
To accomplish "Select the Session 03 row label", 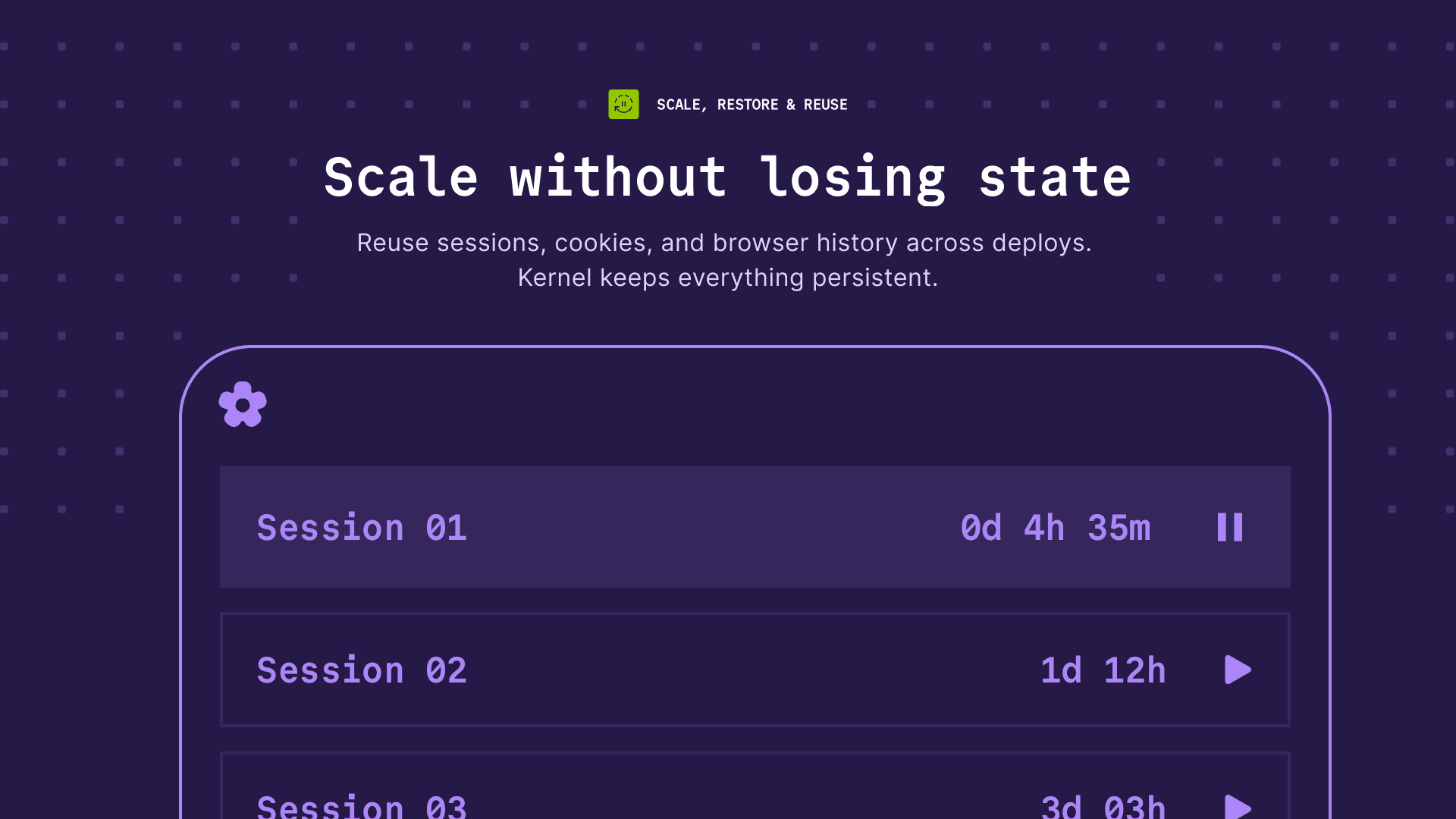I will 362,807.
